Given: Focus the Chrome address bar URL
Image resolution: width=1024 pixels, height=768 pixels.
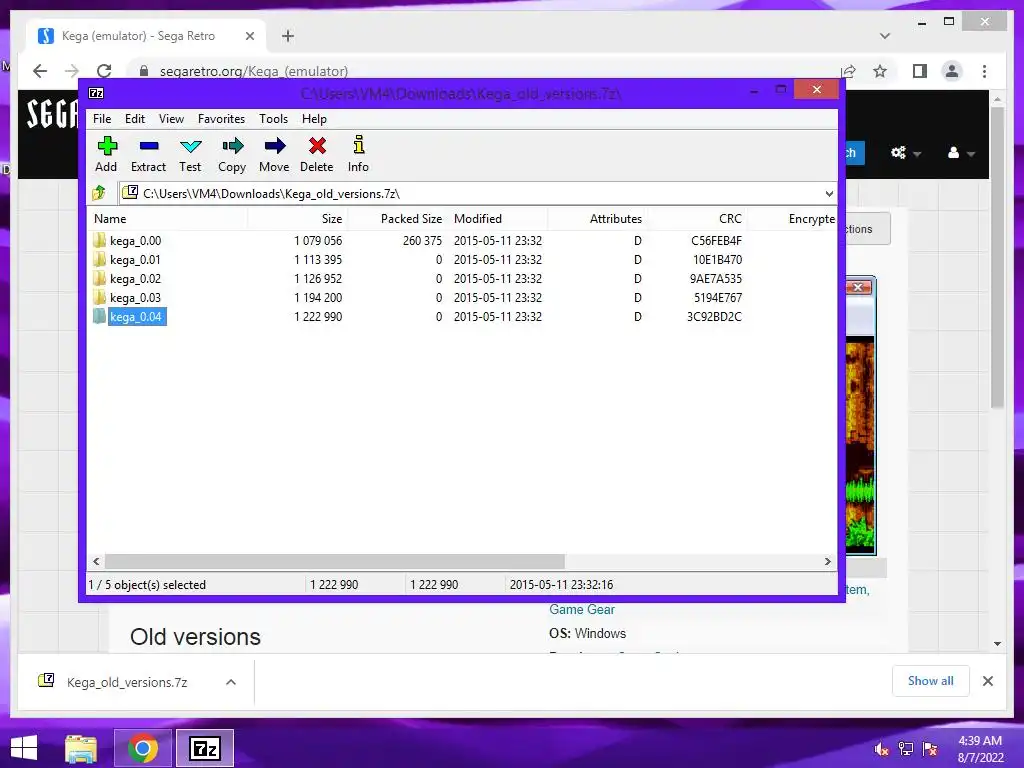Looking at the screenshot, I should pyautogui.click(x=253, y=71).
